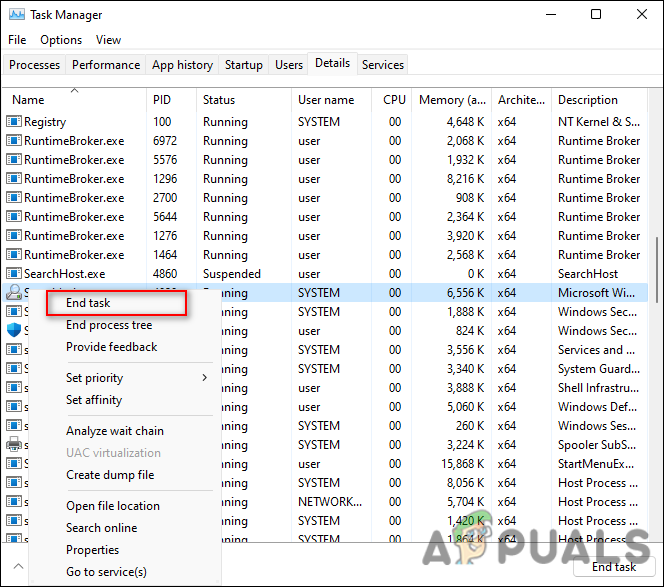Sort by the PID column header
This screenshot has width=664, height=587.
(x=172, y=100)
